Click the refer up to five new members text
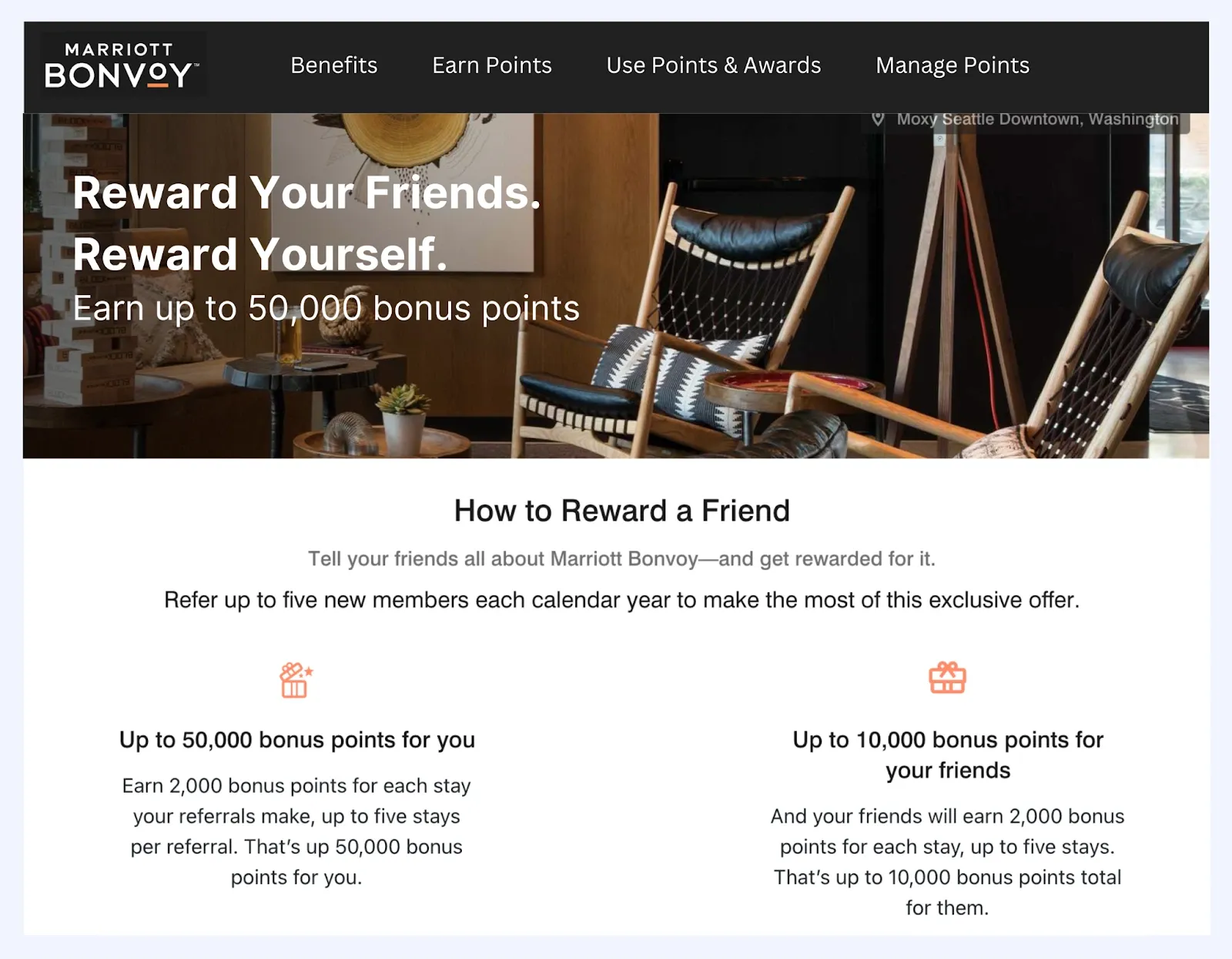The height and width of the screenshot is (959, 1232). pyautogui.click(x=622, y=599)
